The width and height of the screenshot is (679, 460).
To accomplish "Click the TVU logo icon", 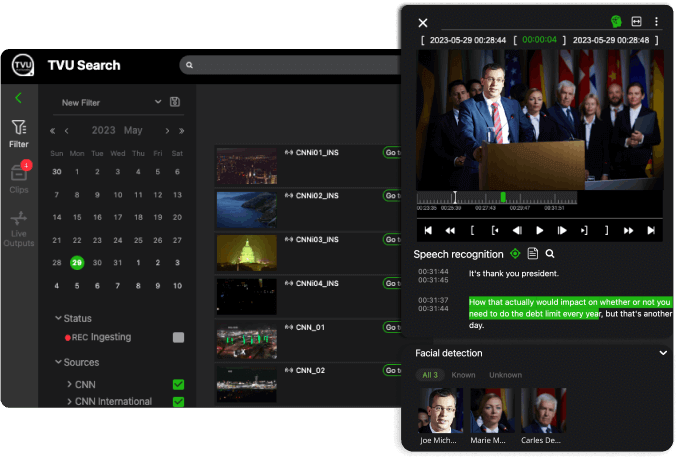I will click(x=23, y=65).
